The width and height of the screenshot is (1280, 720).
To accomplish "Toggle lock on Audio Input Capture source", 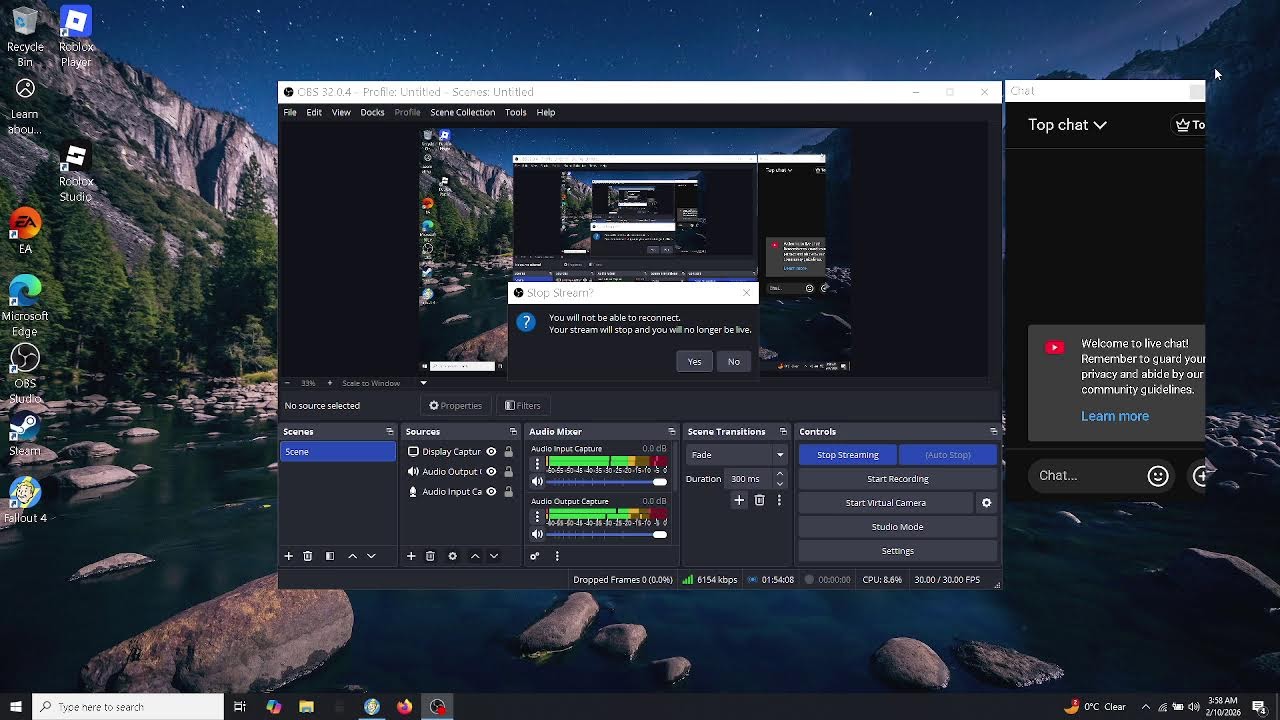I will (x=508, y=492).
